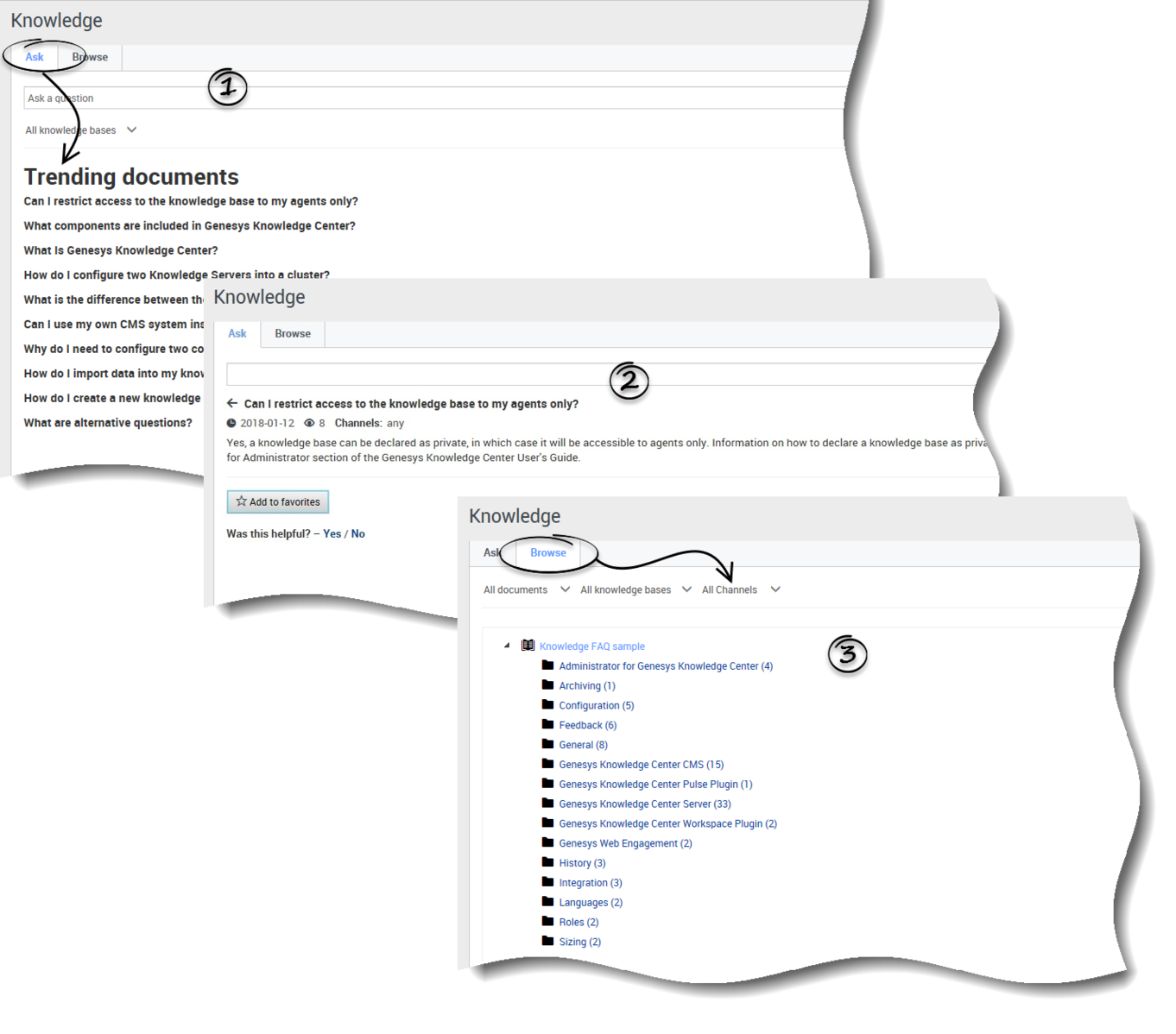
Task: Click the clock icon next to 2018-01-12
Action: (x=231, y=423)
